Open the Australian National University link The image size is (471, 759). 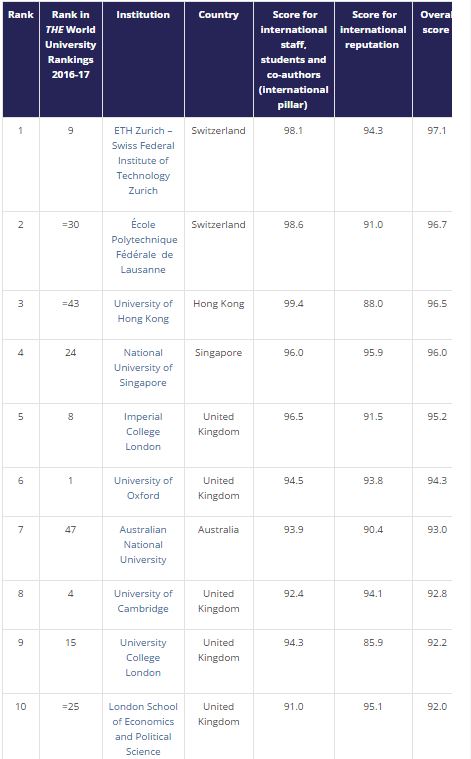click(143, 545)
